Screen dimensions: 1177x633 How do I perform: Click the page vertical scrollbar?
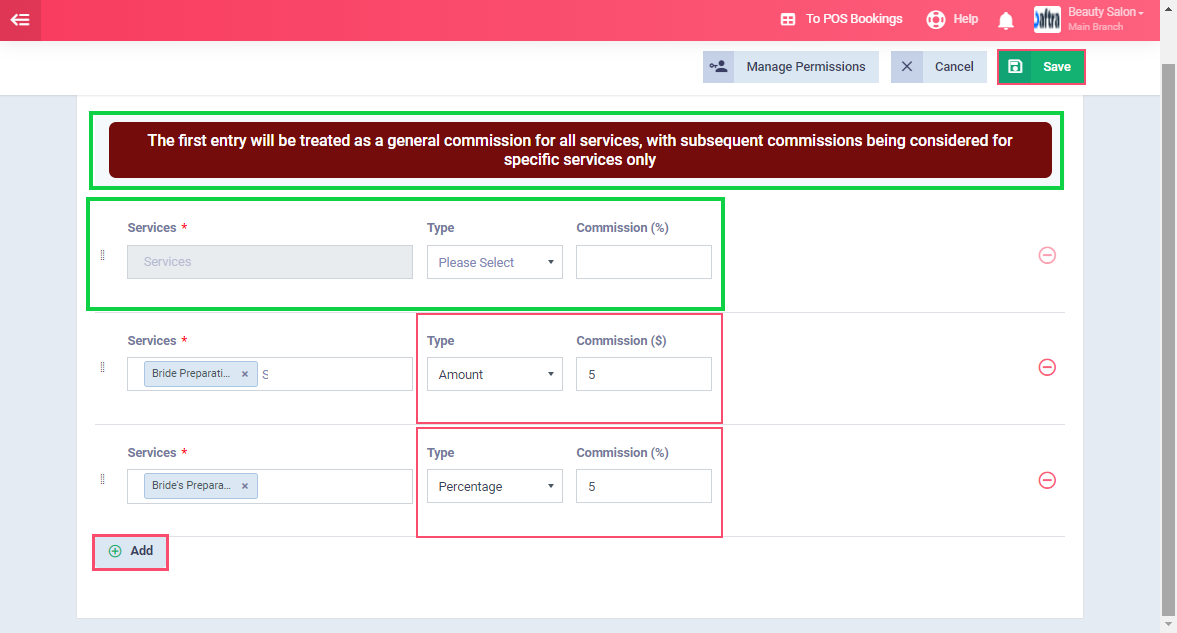pyautogui.click(x=1168, y=338)
